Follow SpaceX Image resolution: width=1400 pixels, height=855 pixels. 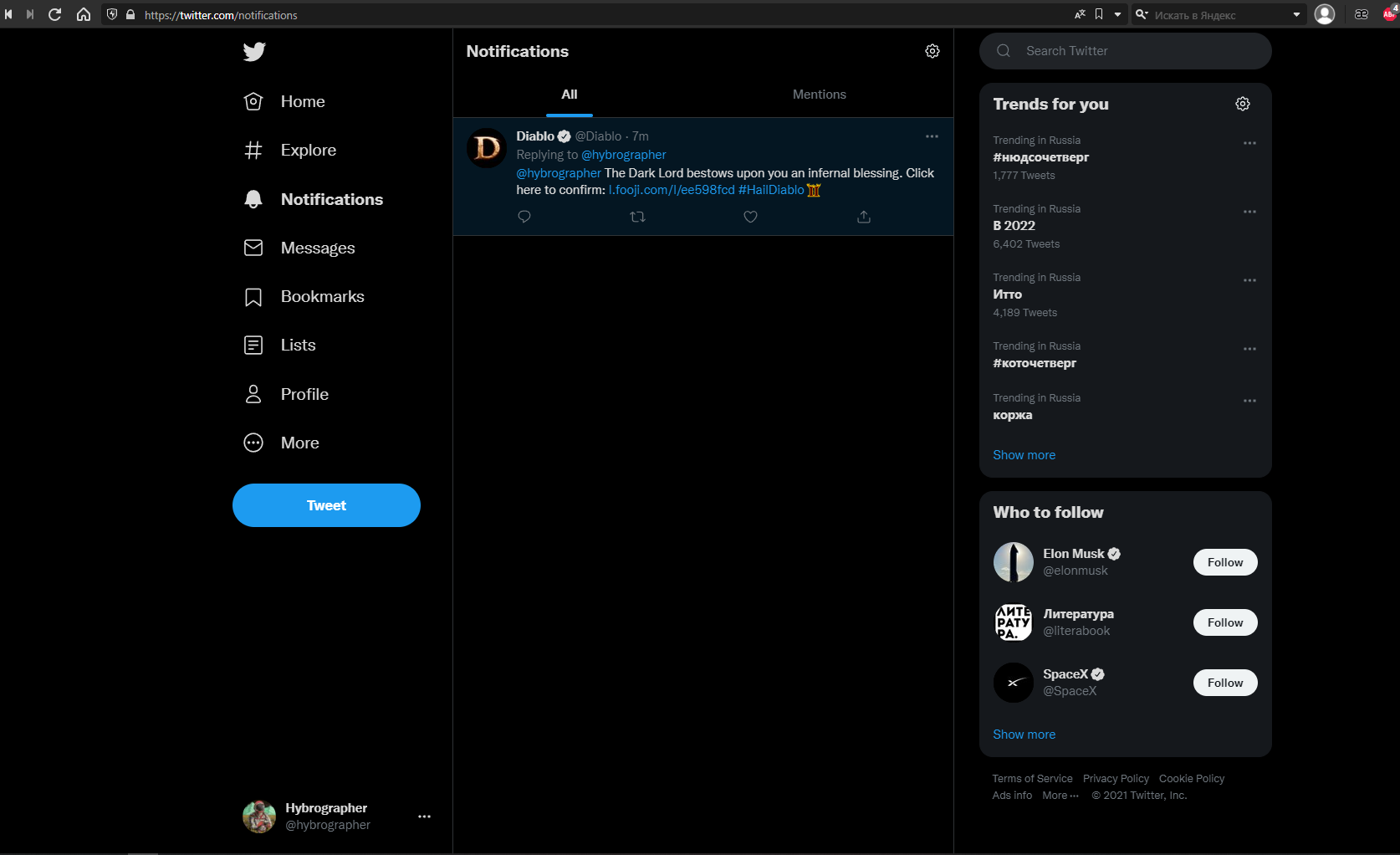[1225, 683]
